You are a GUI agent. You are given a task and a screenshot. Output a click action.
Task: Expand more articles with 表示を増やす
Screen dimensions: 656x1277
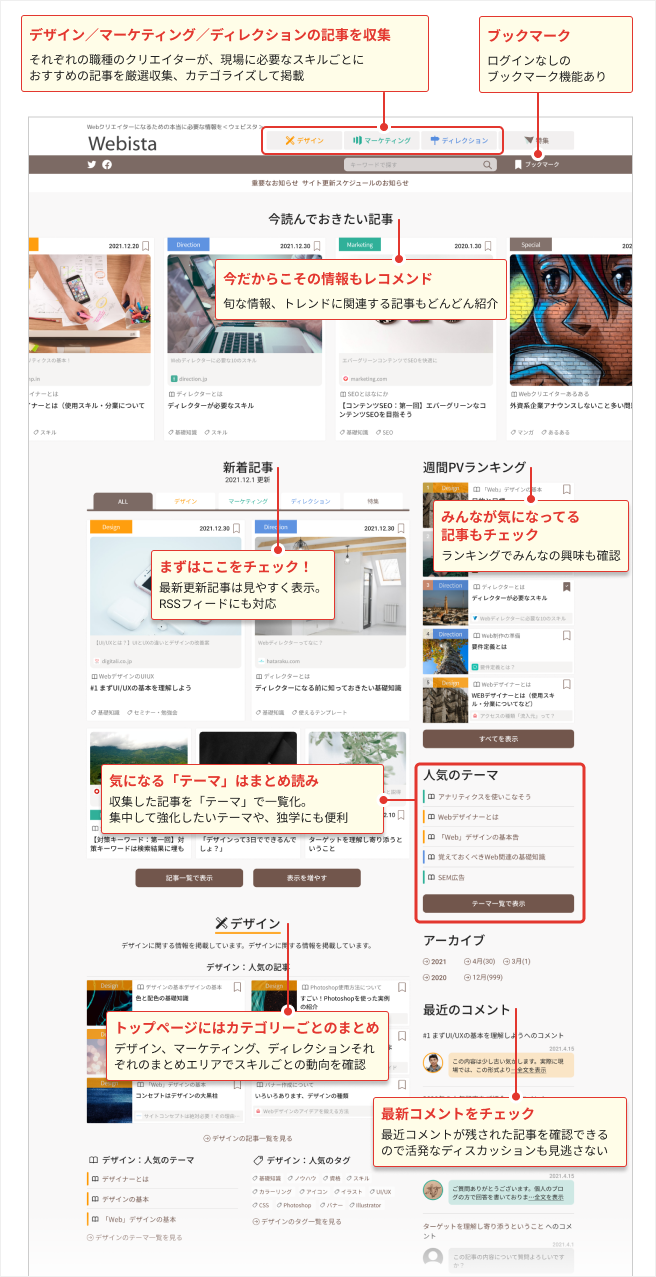[306, 878]
